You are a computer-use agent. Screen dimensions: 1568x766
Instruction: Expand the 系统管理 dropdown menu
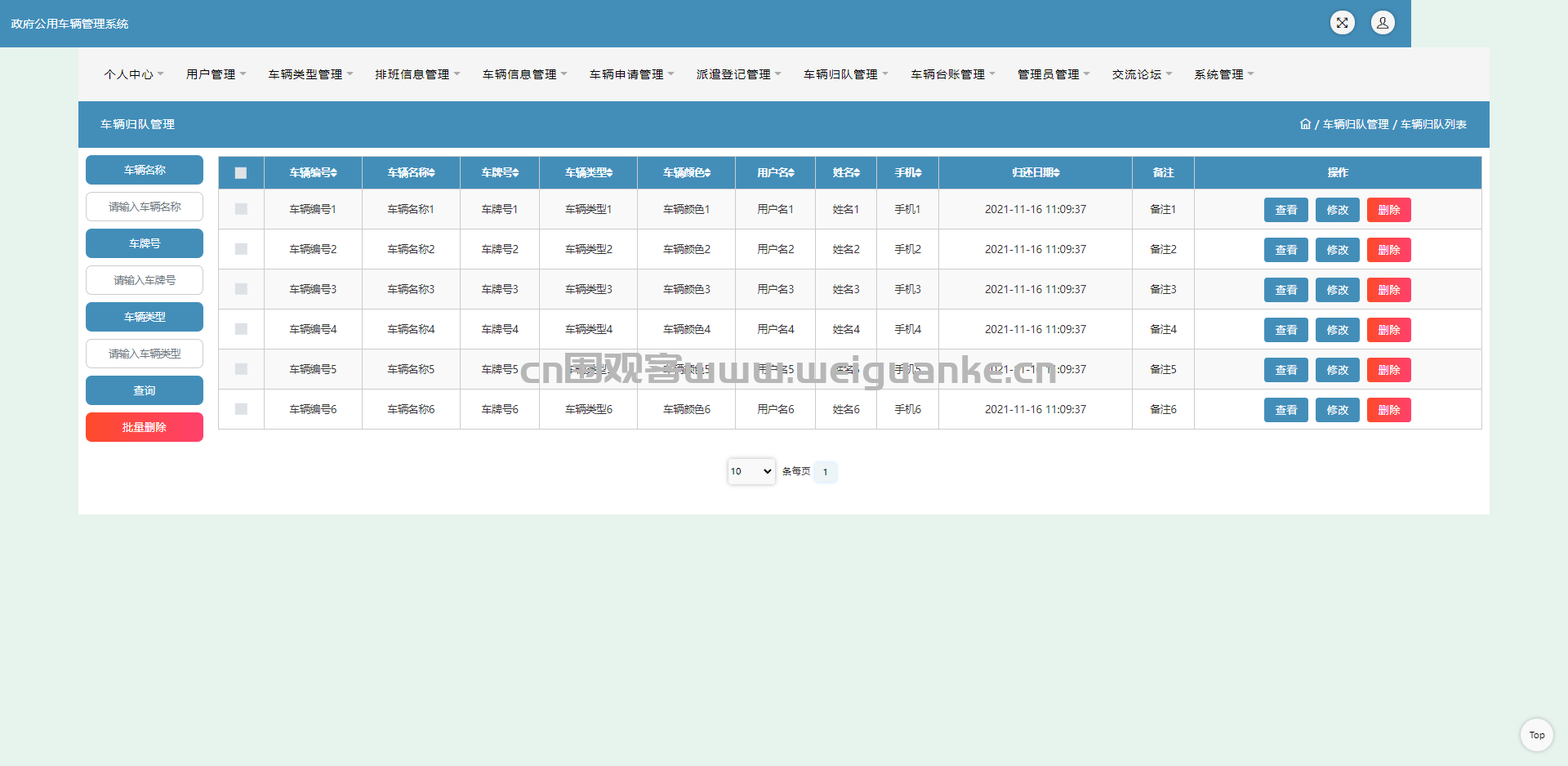pos(1224,74)
